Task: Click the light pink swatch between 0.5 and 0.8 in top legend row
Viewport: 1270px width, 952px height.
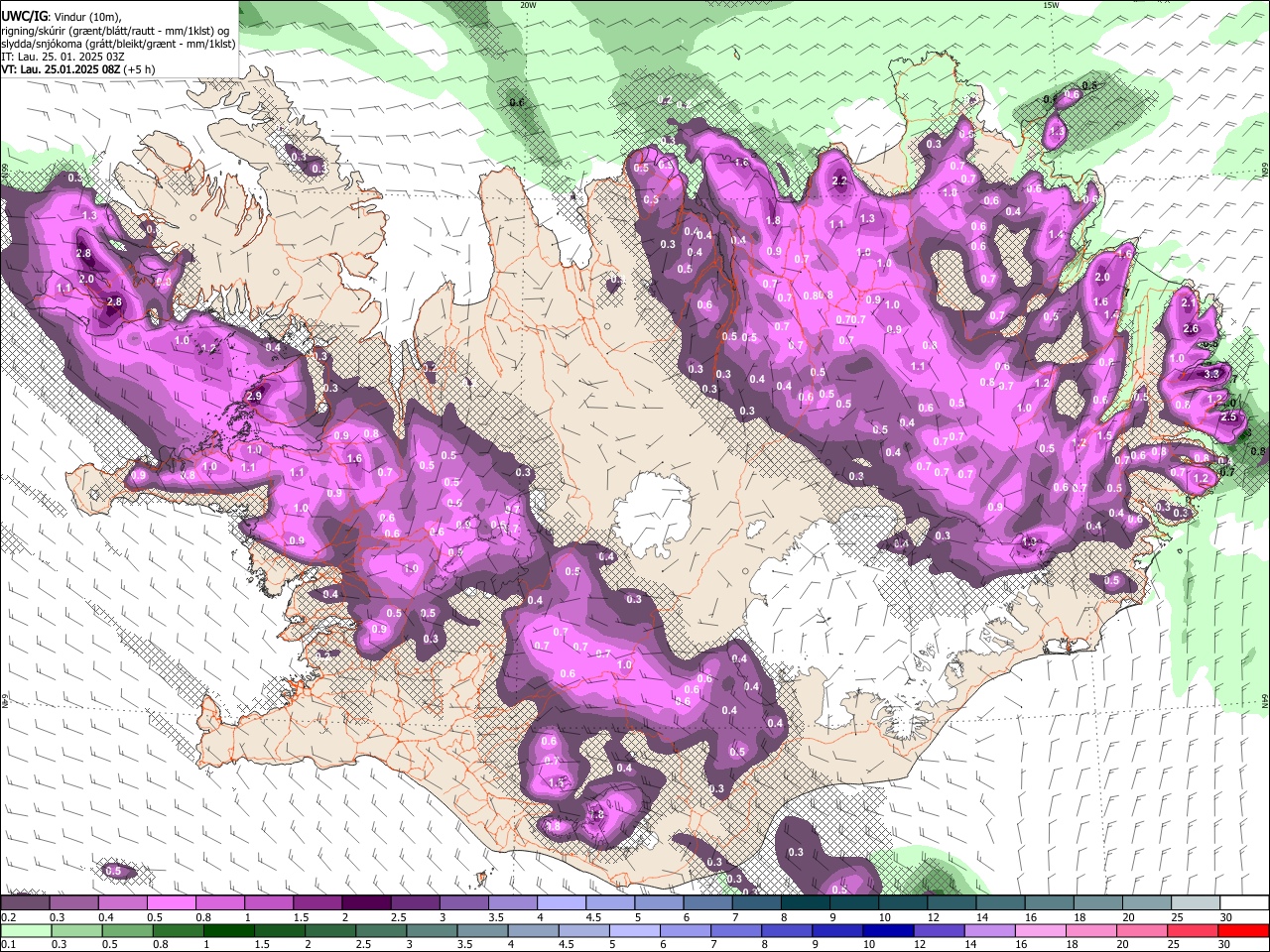Action: [171, 903]
